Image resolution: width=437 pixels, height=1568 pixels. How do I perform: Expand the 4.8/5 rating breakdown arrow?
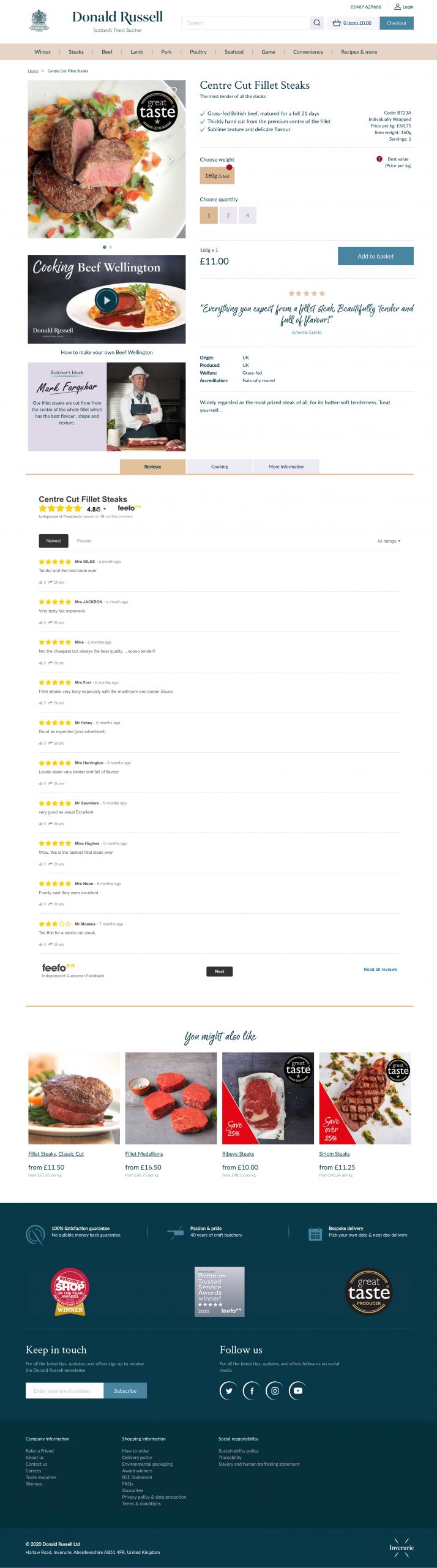(x=105, y=509)
